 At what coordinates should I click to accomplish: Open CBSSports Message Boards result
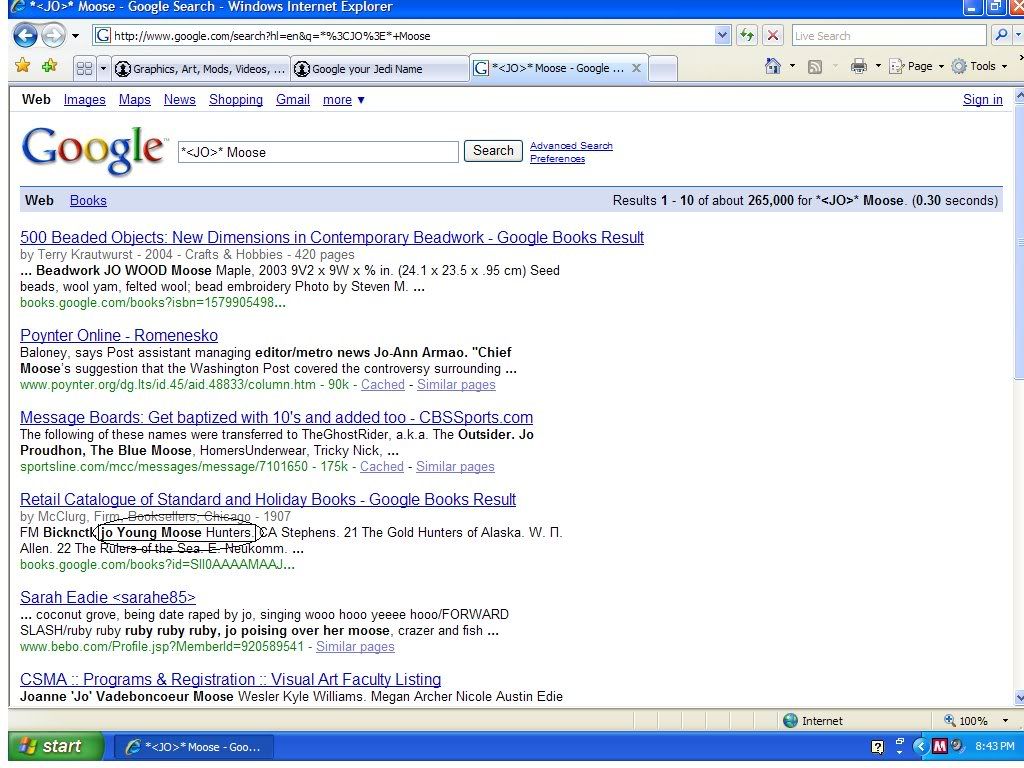point(276,417)
